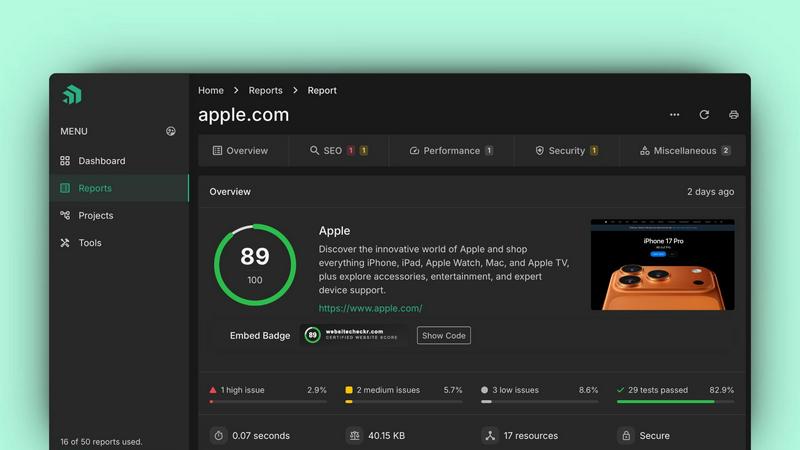Open Projects in the sidebar

(x=119, y=215)
